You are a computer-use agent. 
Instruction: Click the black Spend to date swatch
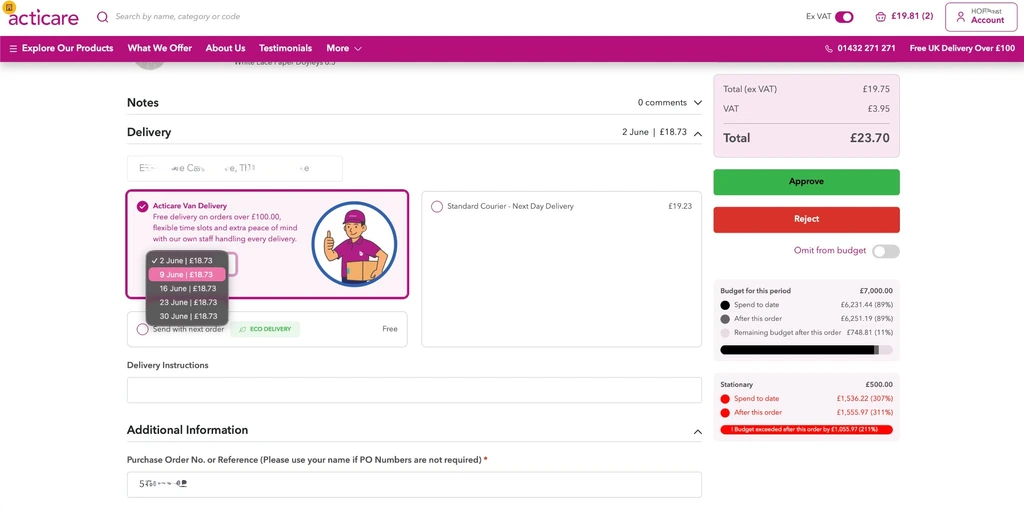coord(725,305)
